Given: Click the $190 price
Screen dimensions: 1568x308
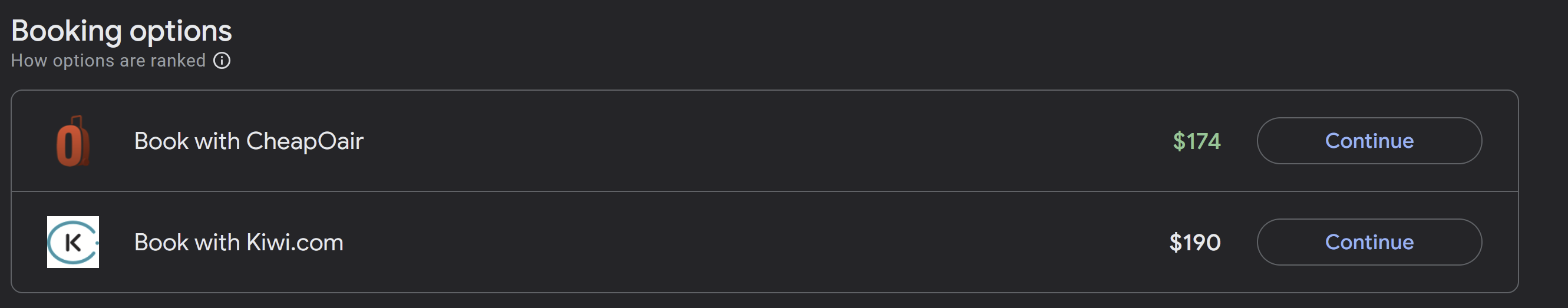Looking at the screenshot, I should point(1194,242).
